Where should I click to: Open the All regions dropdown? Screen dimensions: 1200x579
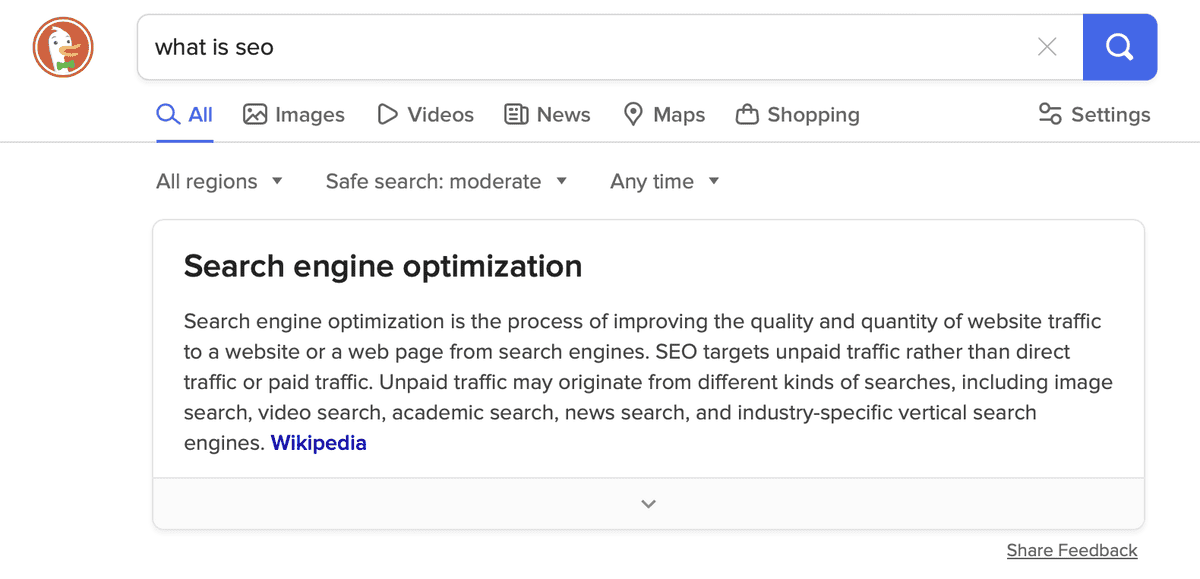[x=220, y=181]
